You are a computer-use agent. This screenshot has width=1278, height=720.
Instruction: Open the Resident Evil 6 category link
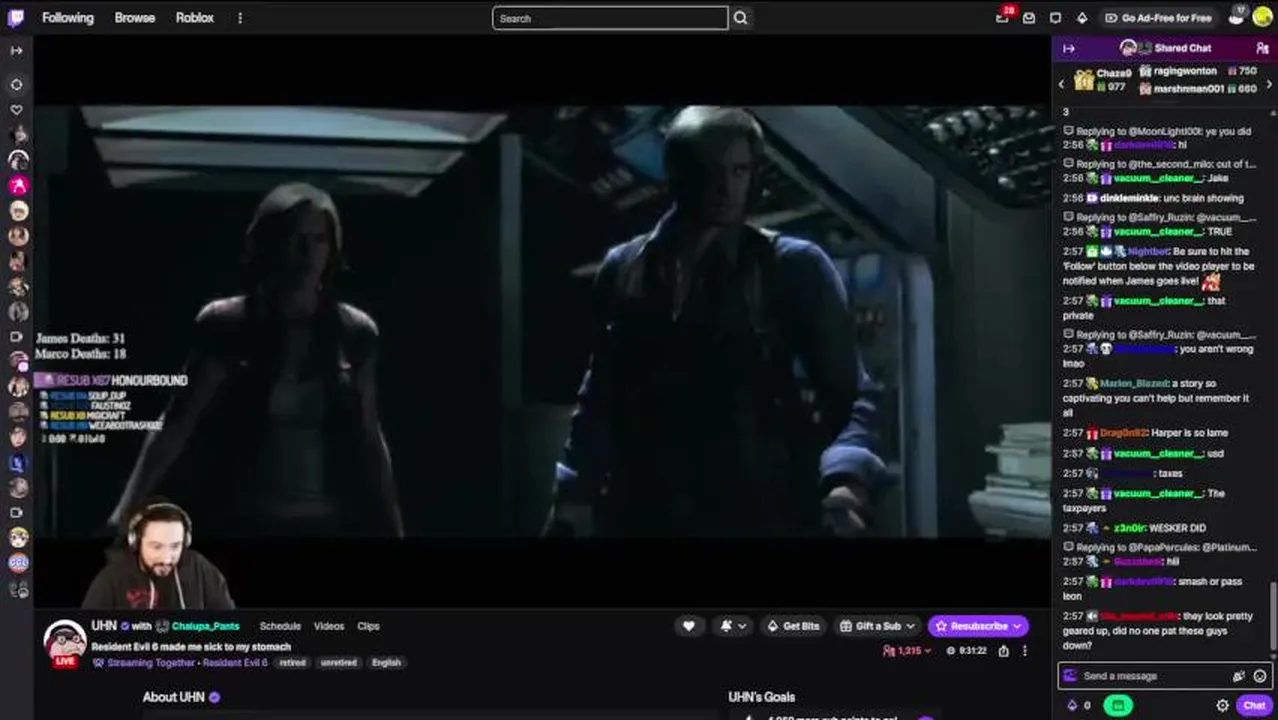[235, 663]
